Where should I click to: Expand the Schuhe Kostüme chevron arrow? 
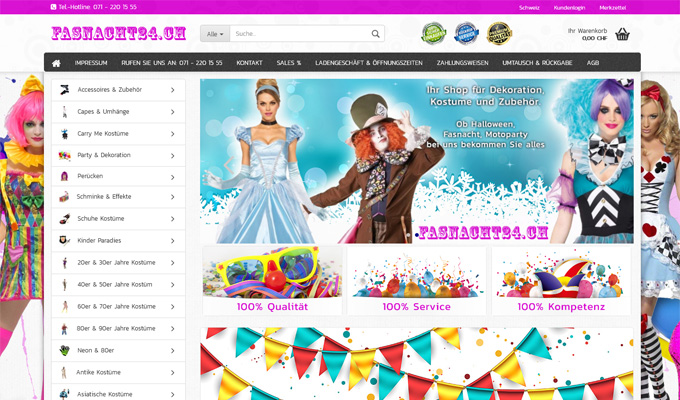pyautogui.click(x=172, y=219)
